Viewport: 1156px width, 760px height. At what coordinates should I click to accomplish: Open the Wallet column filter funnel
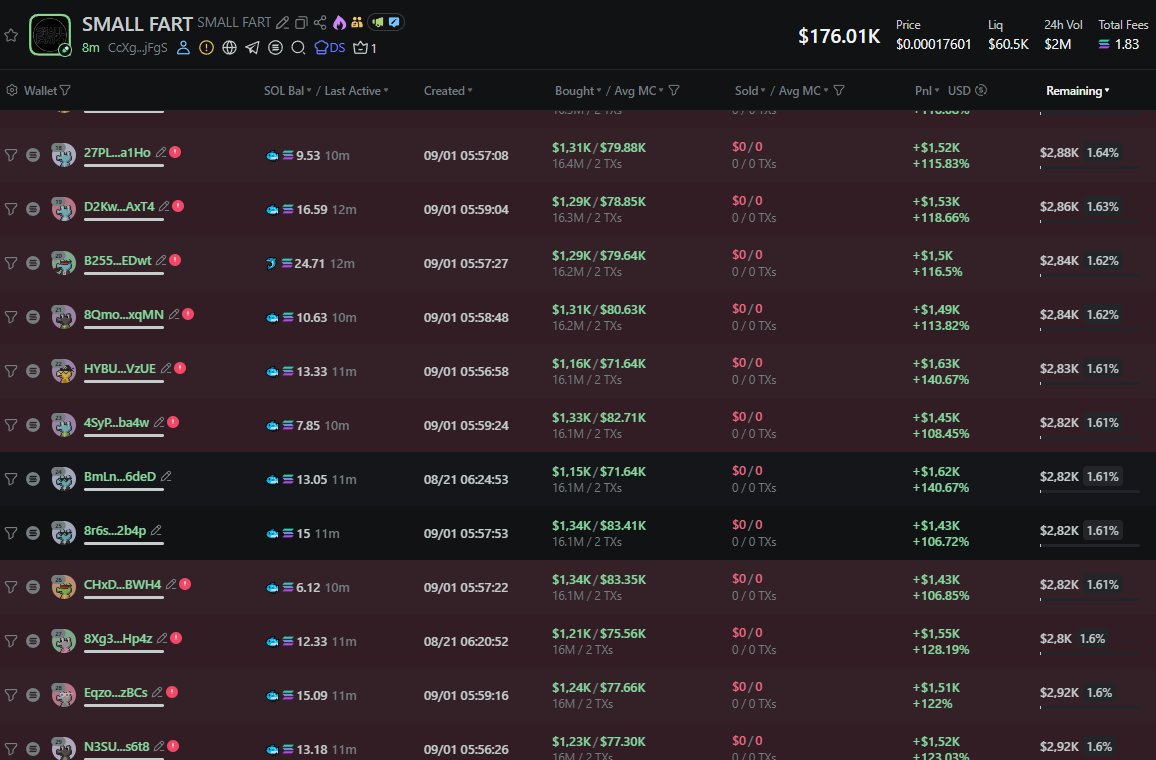(x=66, y=91)
